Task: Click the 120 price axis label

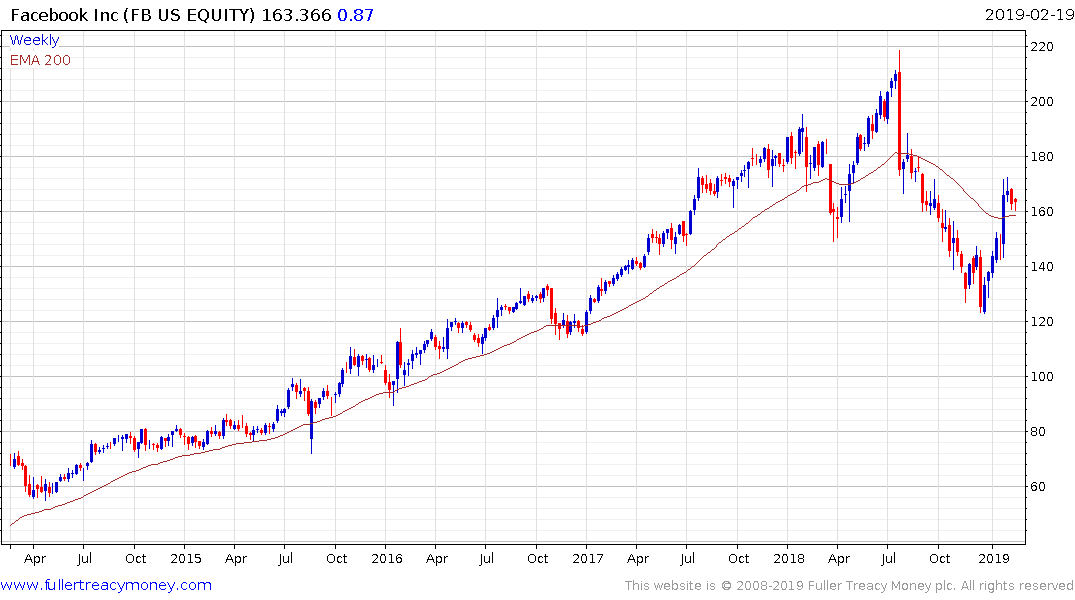Action: click(1042, 322)
